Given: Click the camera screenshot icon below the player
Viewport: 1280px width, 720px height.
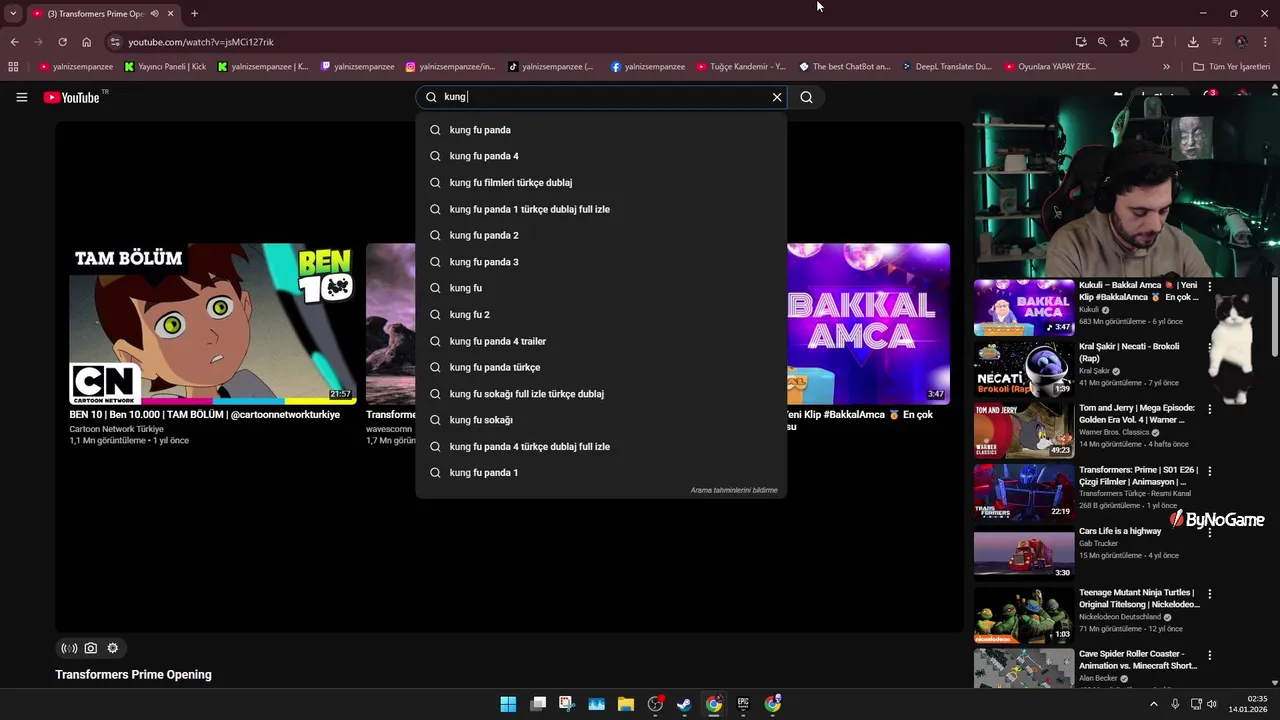Looking at the screenshot, I should [91, 648].
